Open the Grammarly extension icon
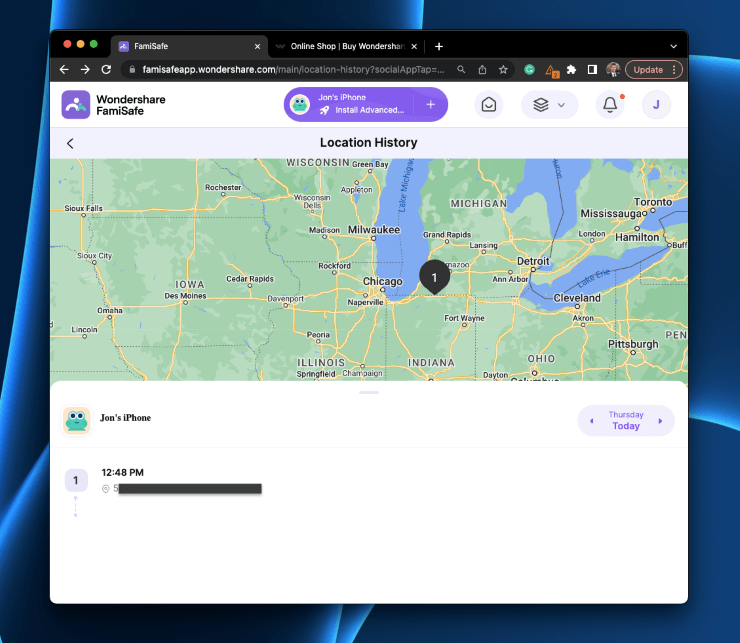 point(530,69)
